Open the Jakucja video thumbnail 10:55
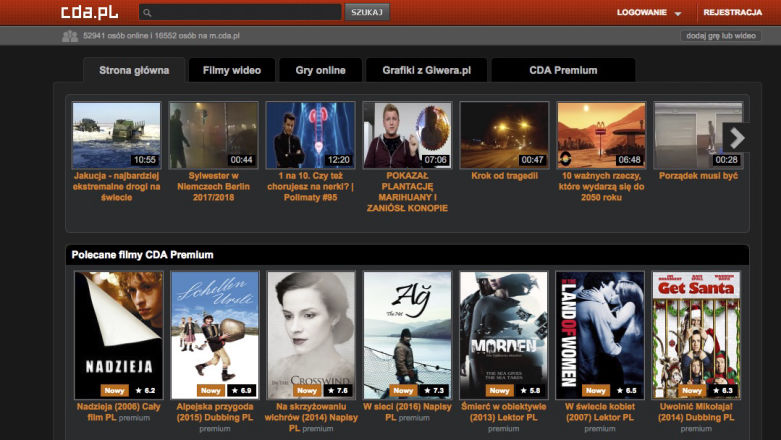Screen dimensions: 781x440 point(117,135)
